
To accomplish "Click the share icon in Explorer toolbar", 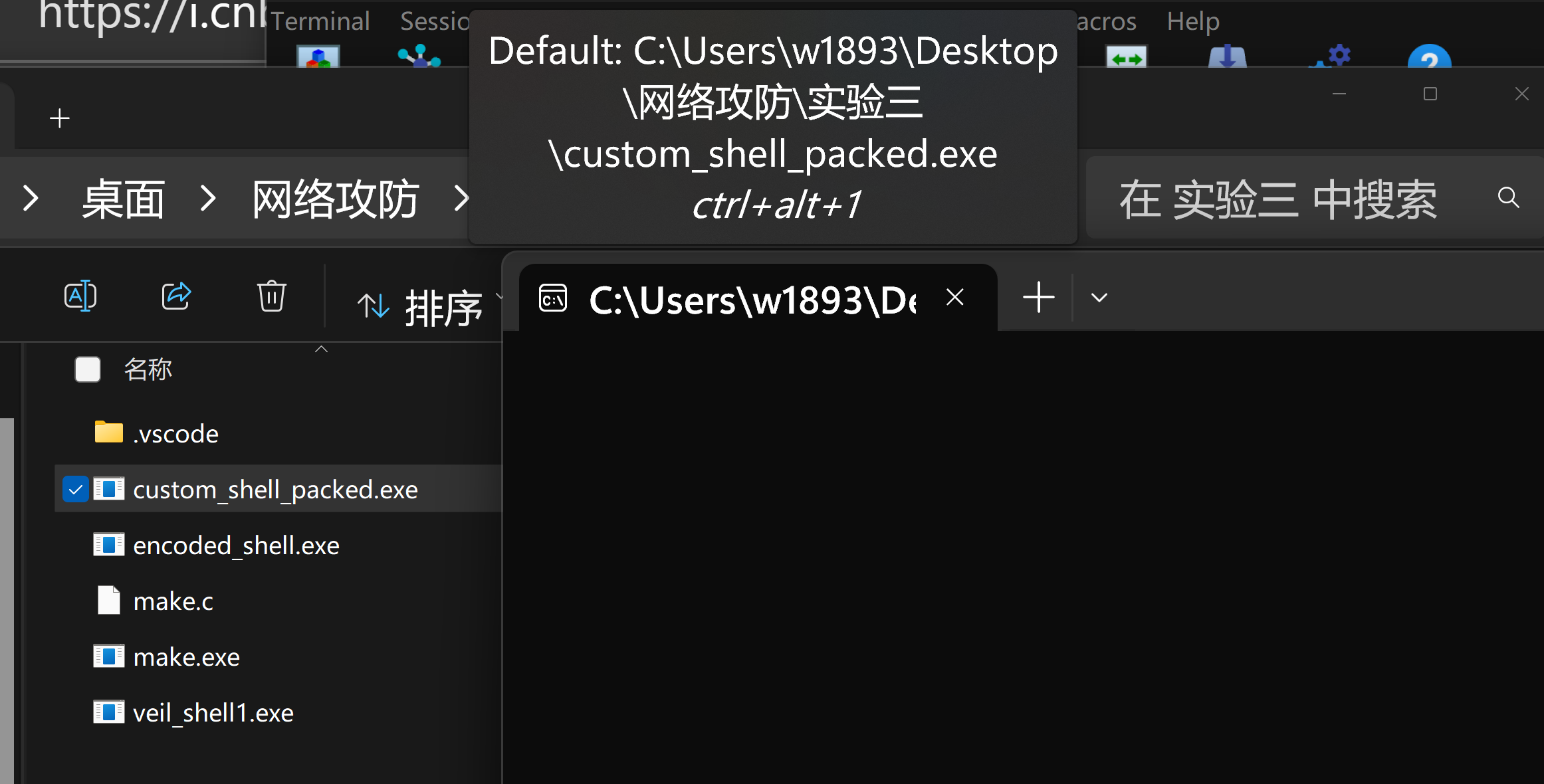I will pyautogui.click(x=176, y=296).
